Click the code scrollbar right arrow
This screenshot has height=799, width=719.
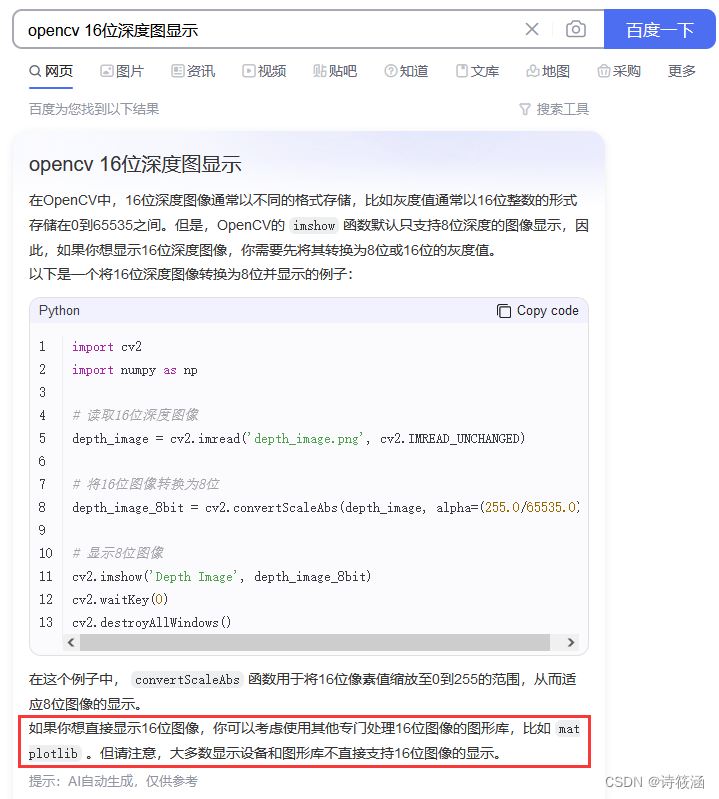[x=571, y=643]
